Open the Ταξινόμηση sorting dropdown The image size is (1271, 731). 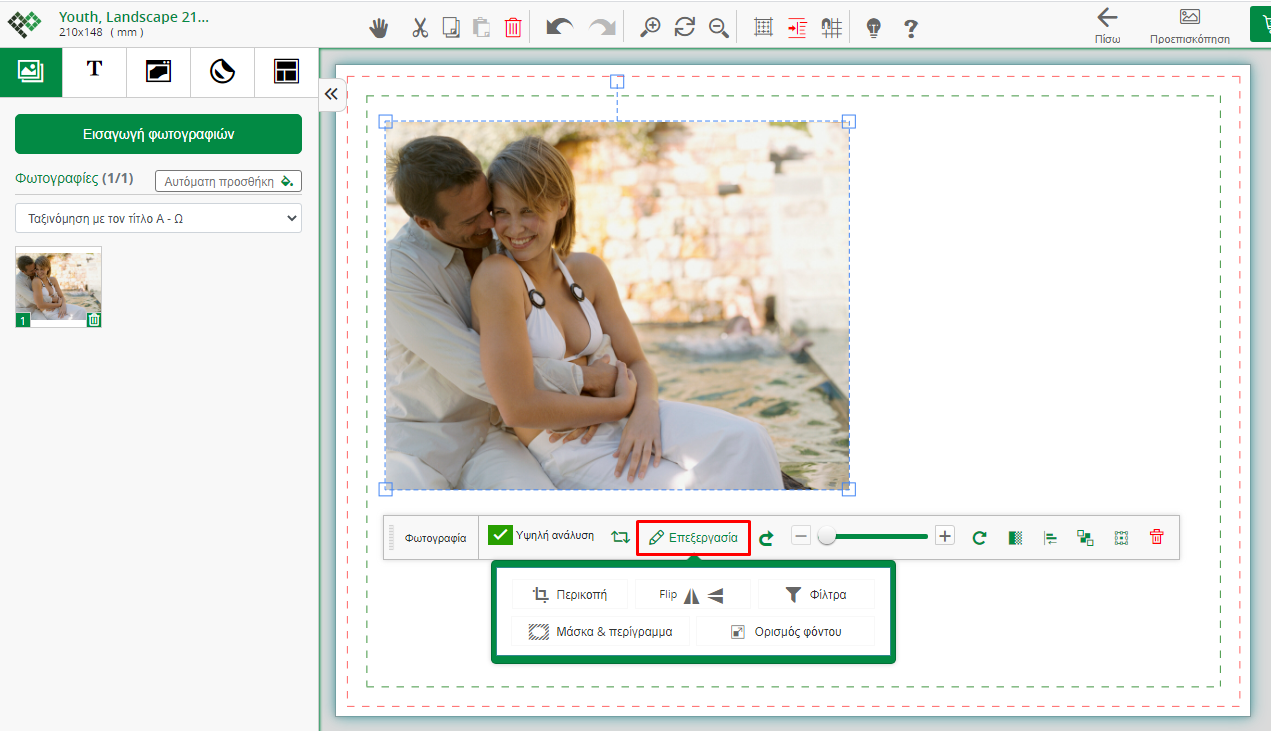point(158,218)
